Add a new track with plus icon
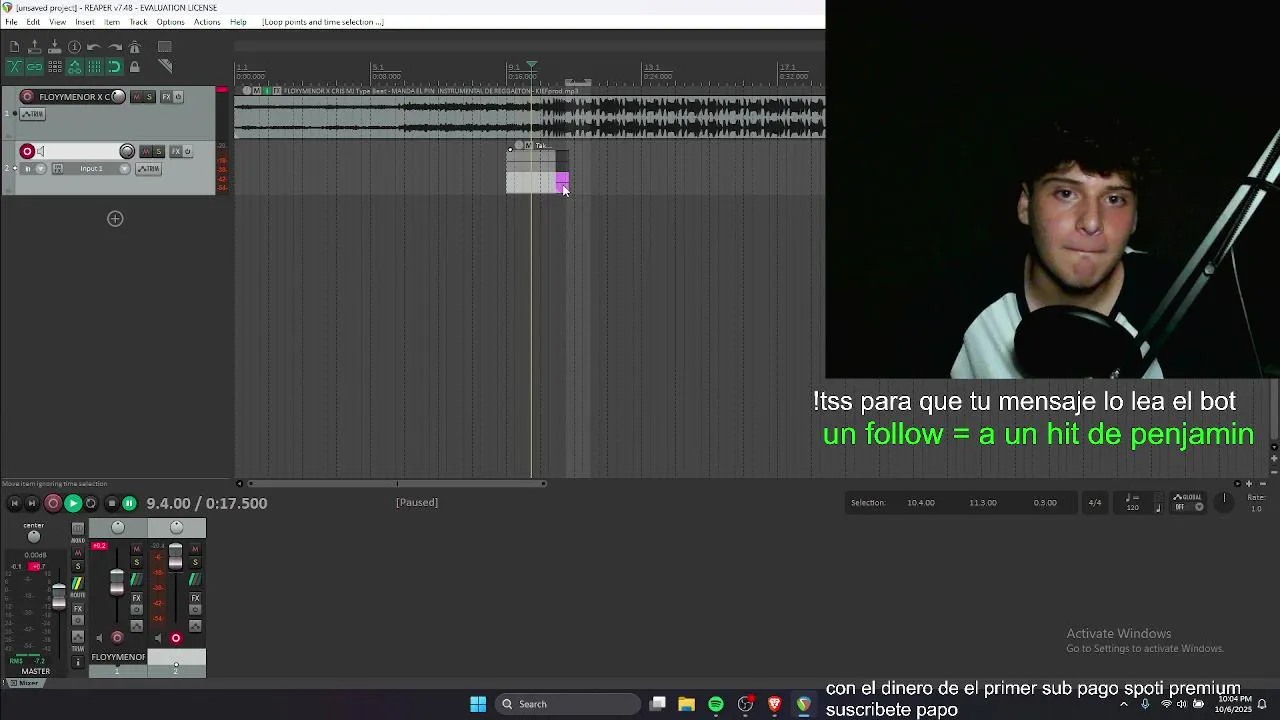Screen dimensions: 1280x720 tap(115, 219)
